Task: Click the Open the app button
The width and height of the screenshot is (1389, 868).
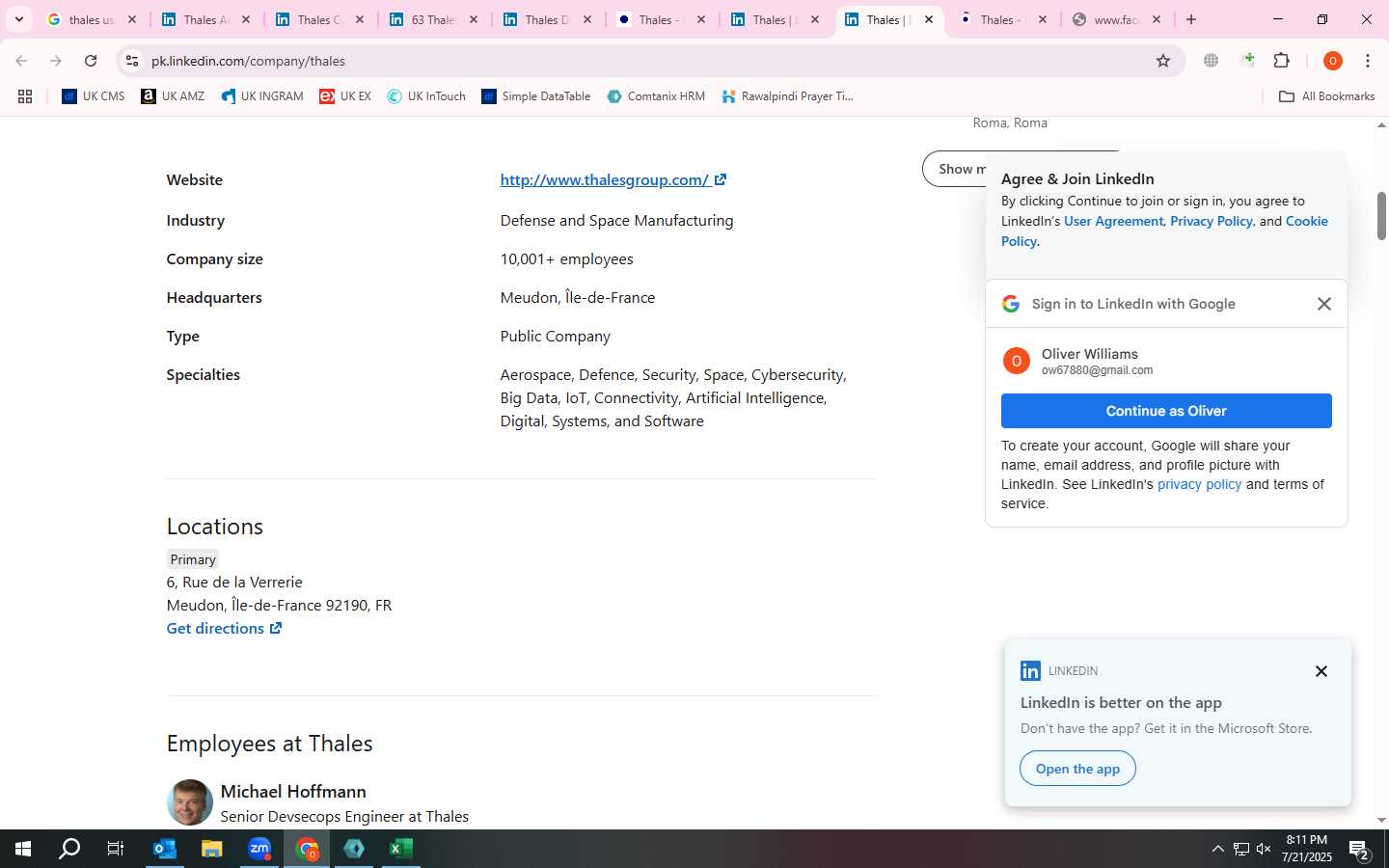Action: point(1077,769)
